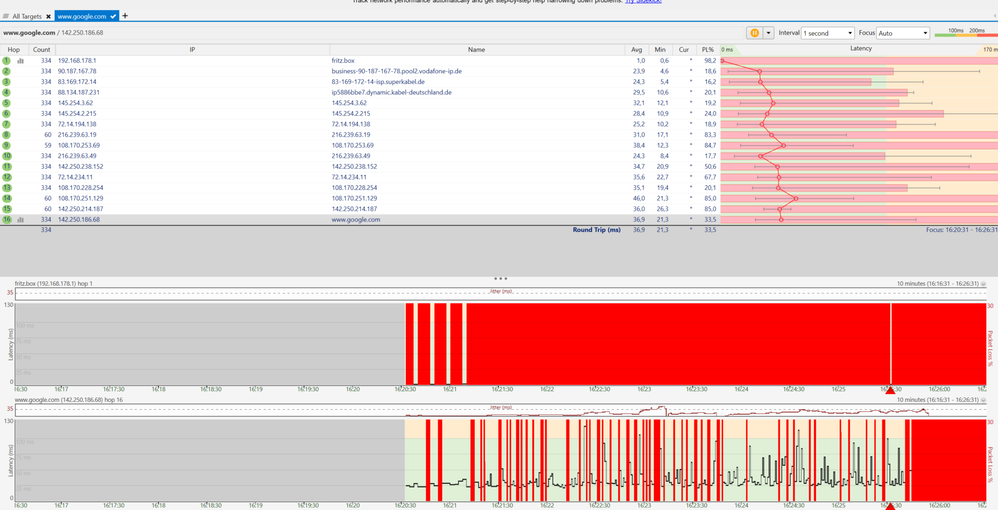The height and width of the screenshot is (510, 998).
Task: Click the green hop 12 number circle
Action: (x=7, y=177)
